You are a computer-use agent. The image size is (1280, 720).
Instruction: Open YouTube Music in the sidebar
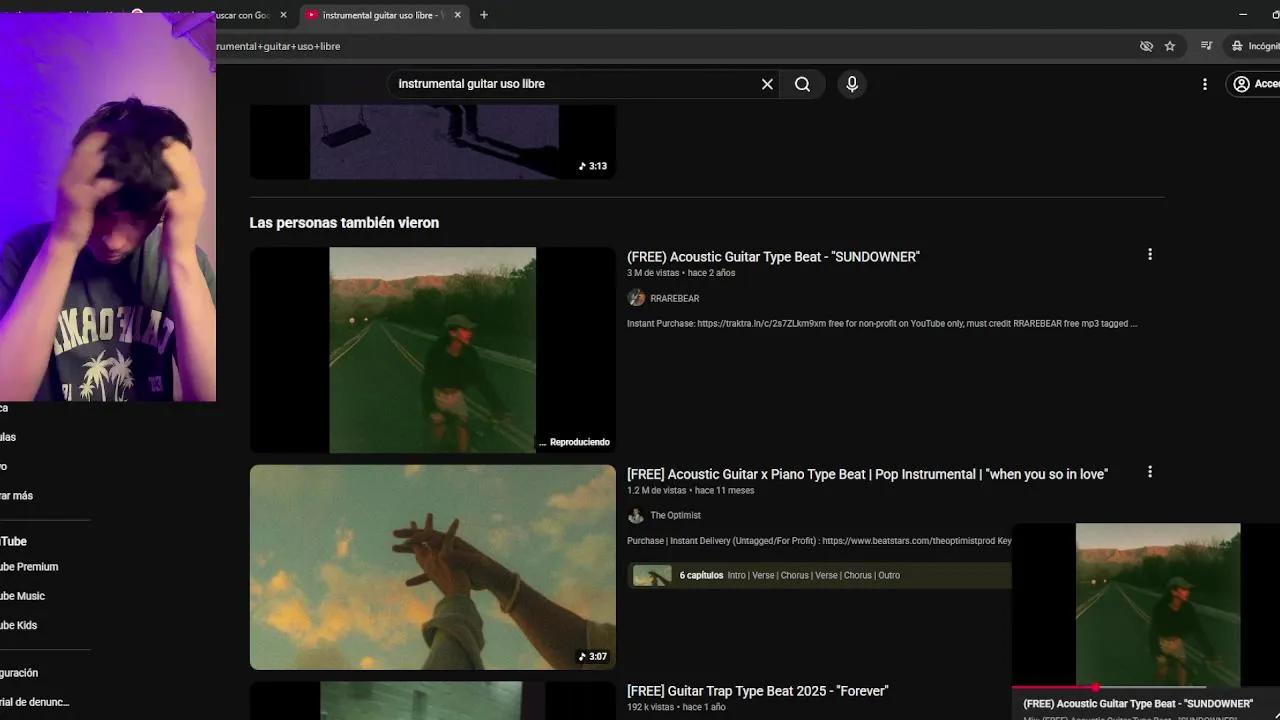coord(22,596)
